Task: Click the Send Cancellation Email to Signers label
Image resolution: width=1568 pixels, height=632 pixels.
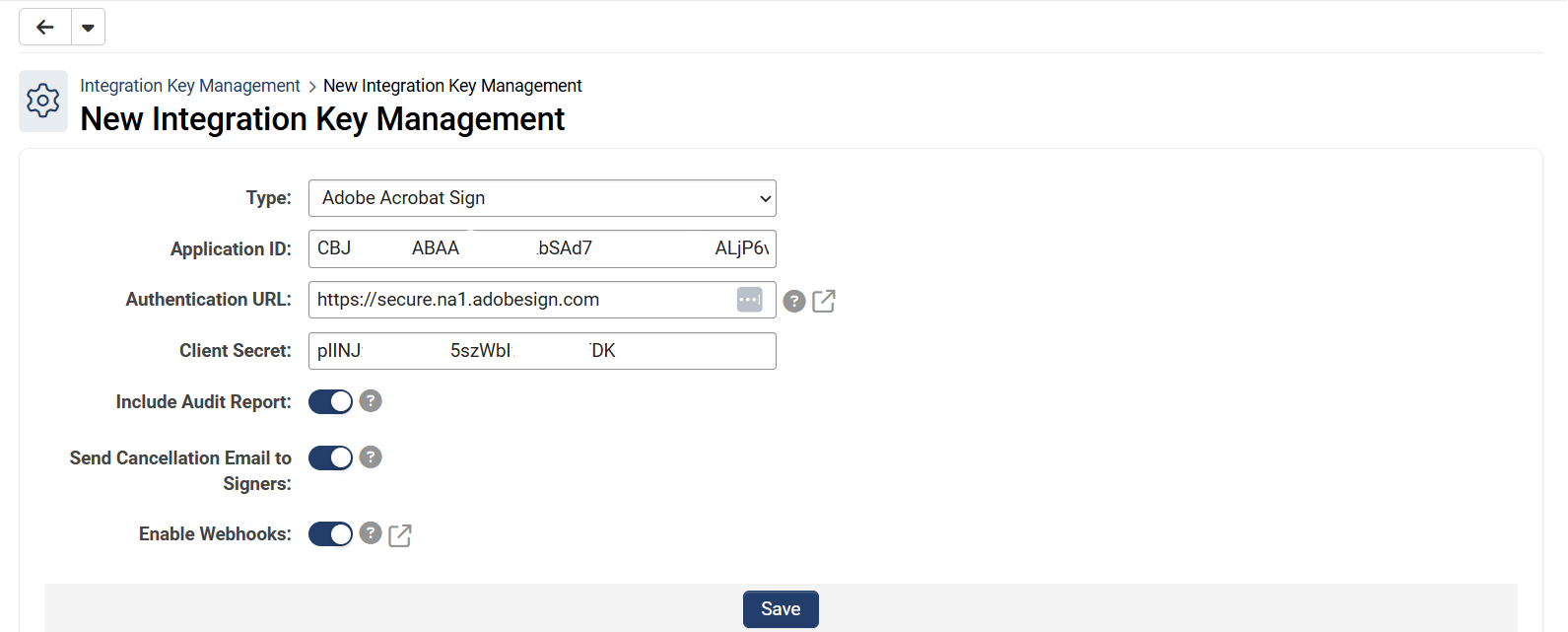Action: [x=181, y=470]
